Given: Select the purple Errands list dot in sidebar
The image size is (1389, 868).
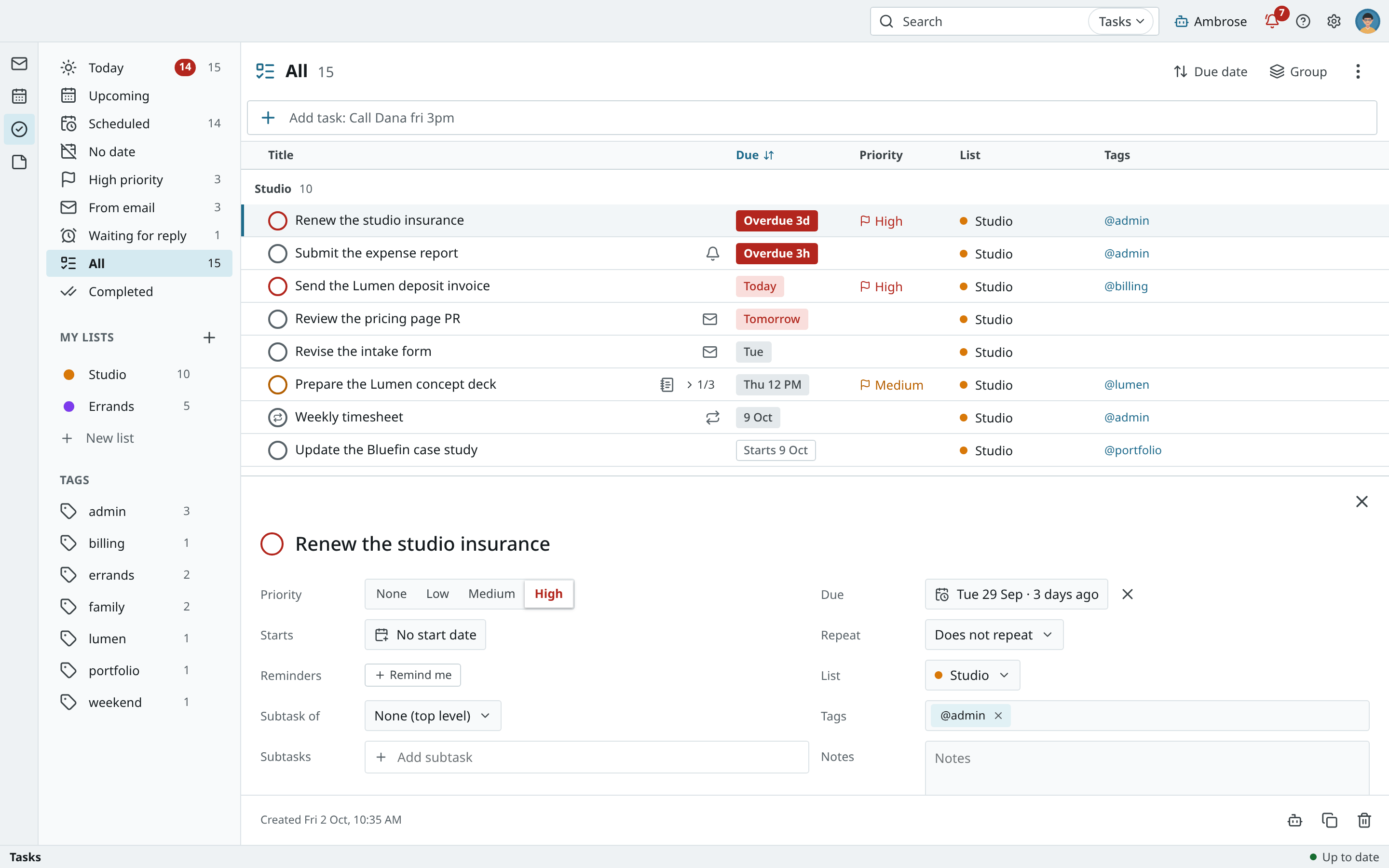Looking at the screenshot, I should (x=69, y=407).
